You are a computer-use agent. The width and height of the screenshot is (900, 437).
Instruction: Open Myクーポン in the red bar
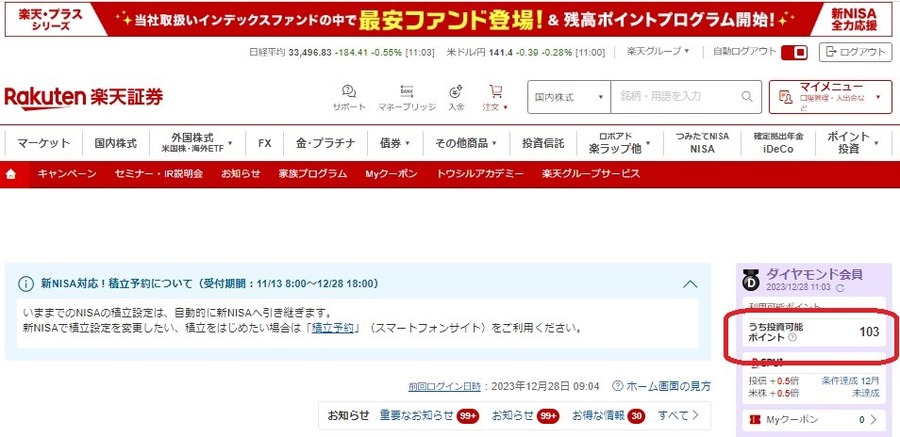391,174
